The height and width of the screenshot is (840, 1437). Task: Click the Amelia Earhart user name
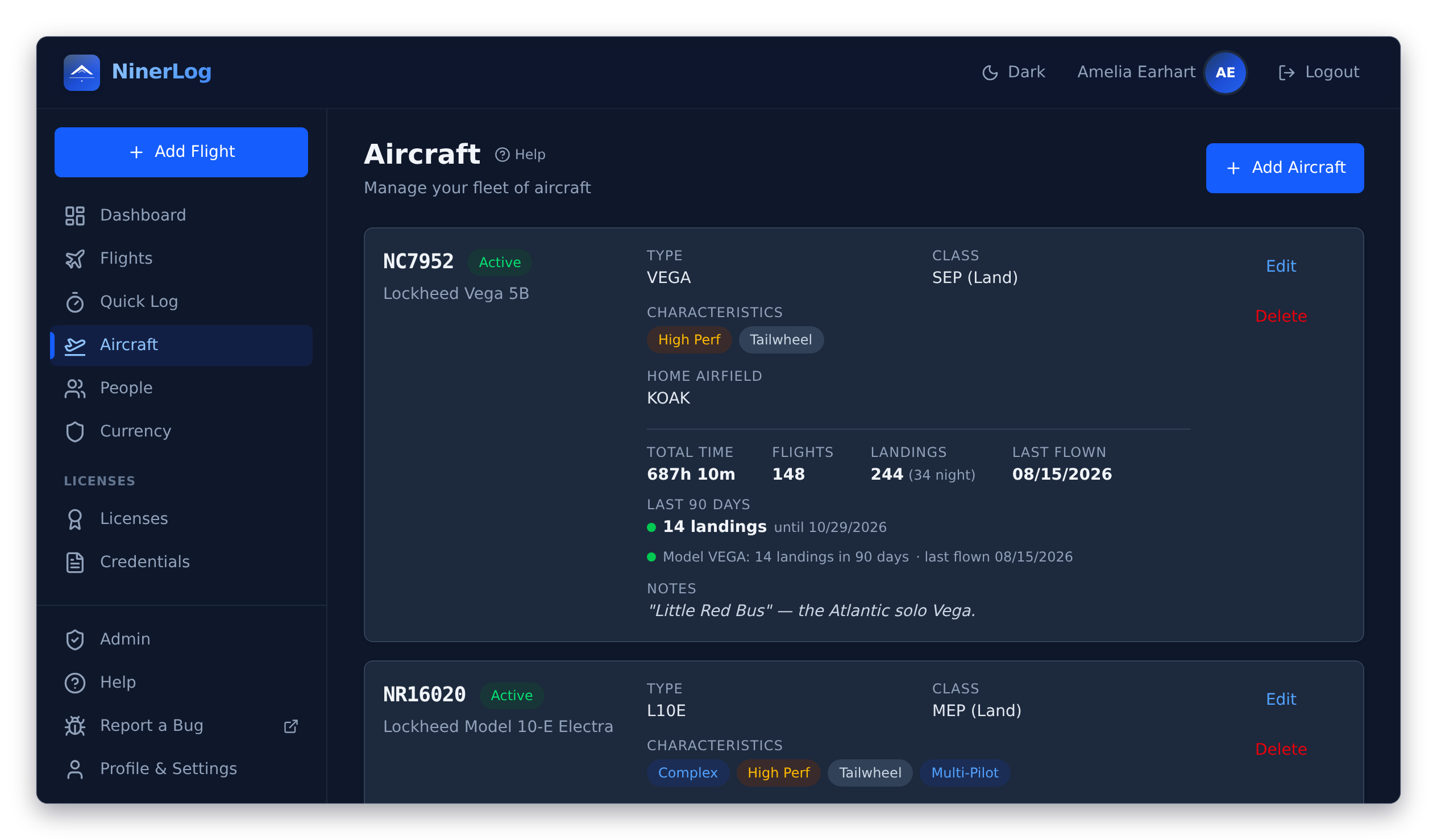click(x=1136, y=72)
